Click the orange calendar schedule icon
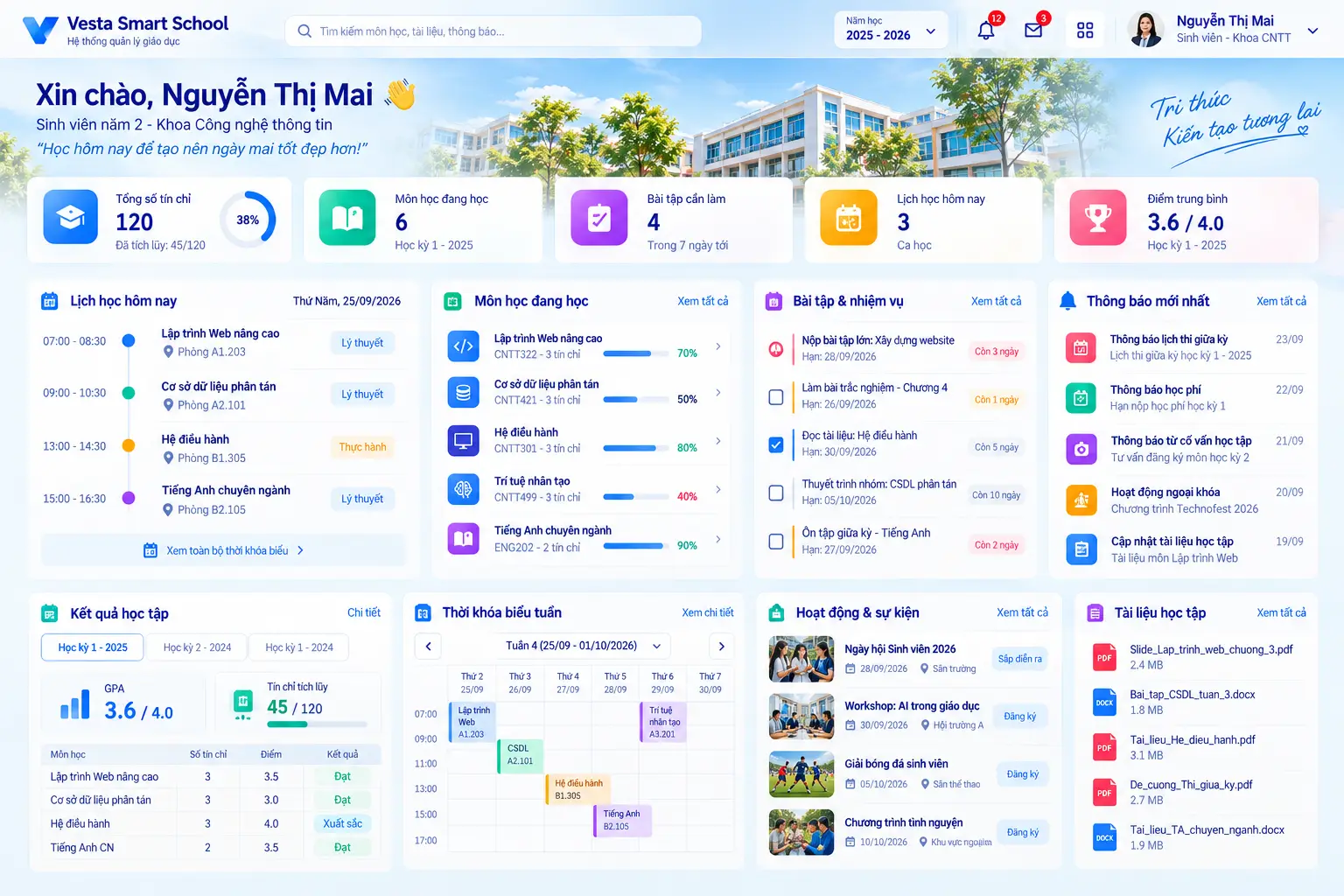 point(849,217)
